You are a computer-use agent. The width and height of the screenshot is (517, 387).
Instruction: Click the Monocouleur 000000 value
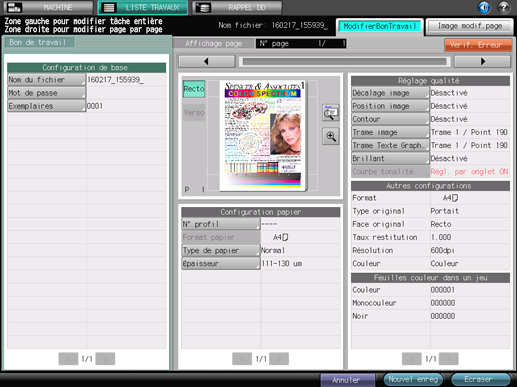pos(443,303)
